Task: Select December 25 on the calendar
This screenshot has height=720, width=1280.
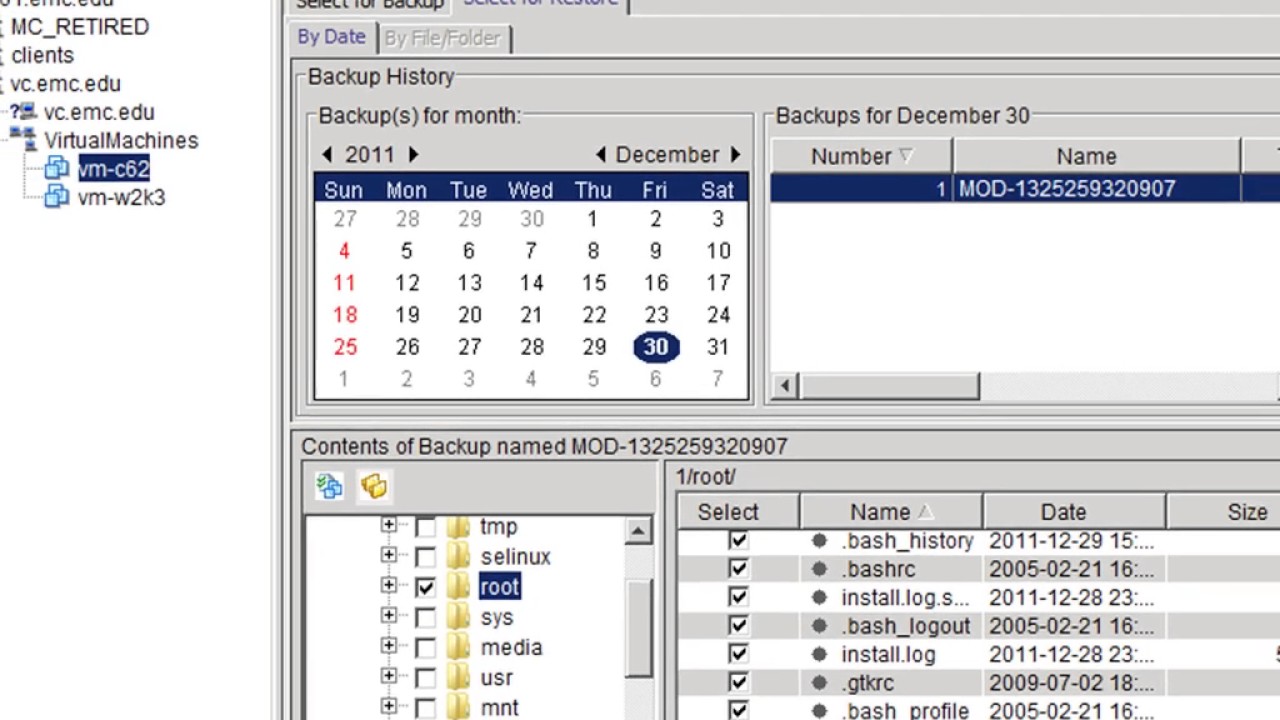Action: (345, 347)
